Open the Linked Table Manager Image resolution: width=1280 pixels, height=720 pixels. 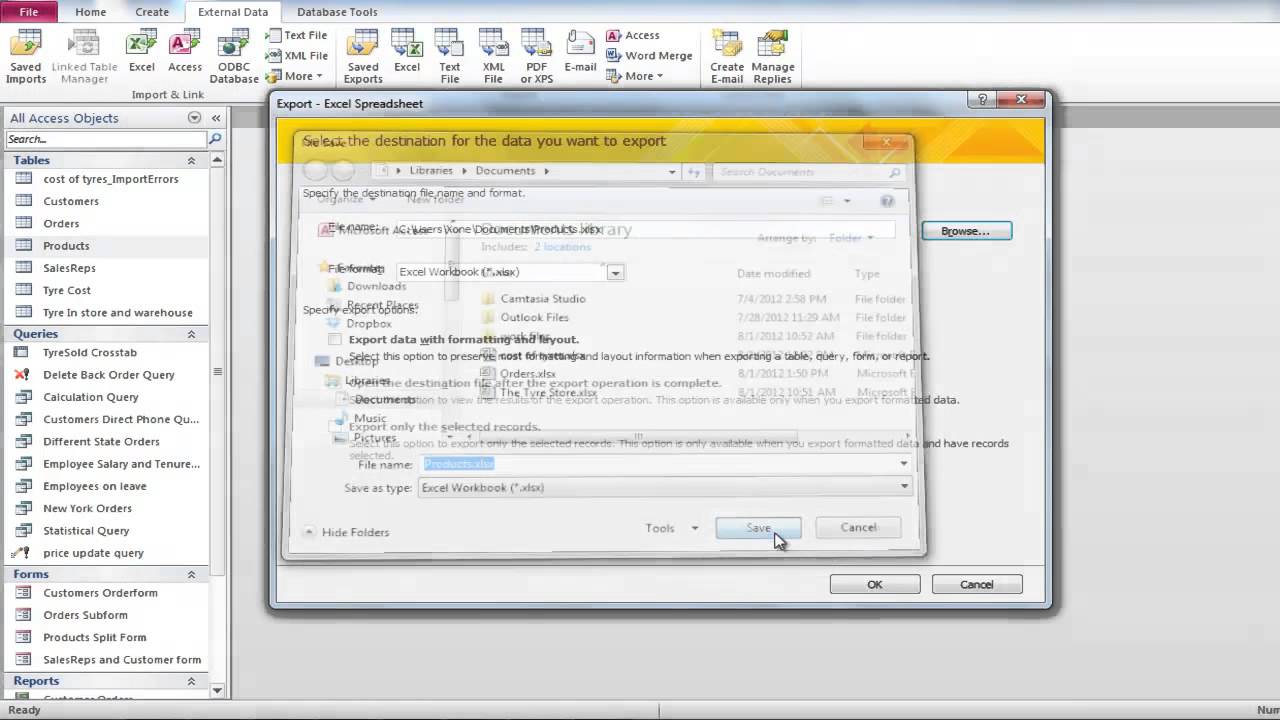coord(84,56)
